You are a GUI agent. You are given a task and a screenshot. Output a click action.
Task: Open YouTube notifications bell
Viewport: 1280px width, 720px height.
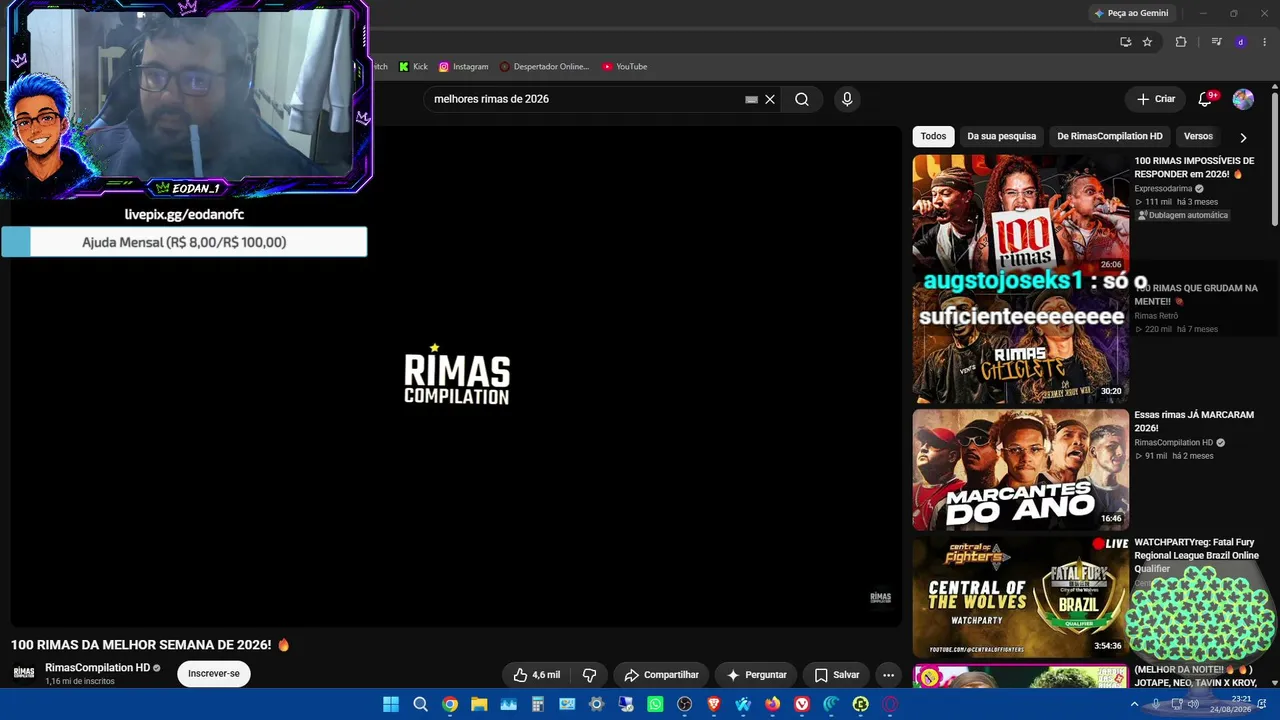1205,99
